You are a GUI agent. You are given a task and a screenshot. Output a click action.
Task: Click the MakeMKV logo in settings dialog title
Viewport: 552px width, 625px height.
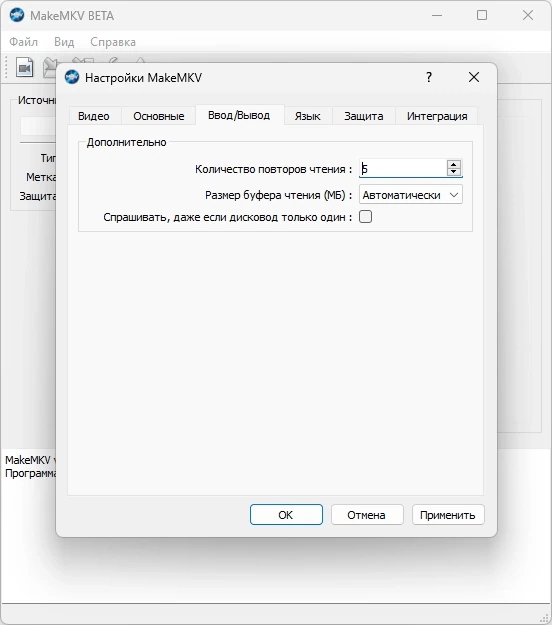pyautogui.click(x=72, y=77)
